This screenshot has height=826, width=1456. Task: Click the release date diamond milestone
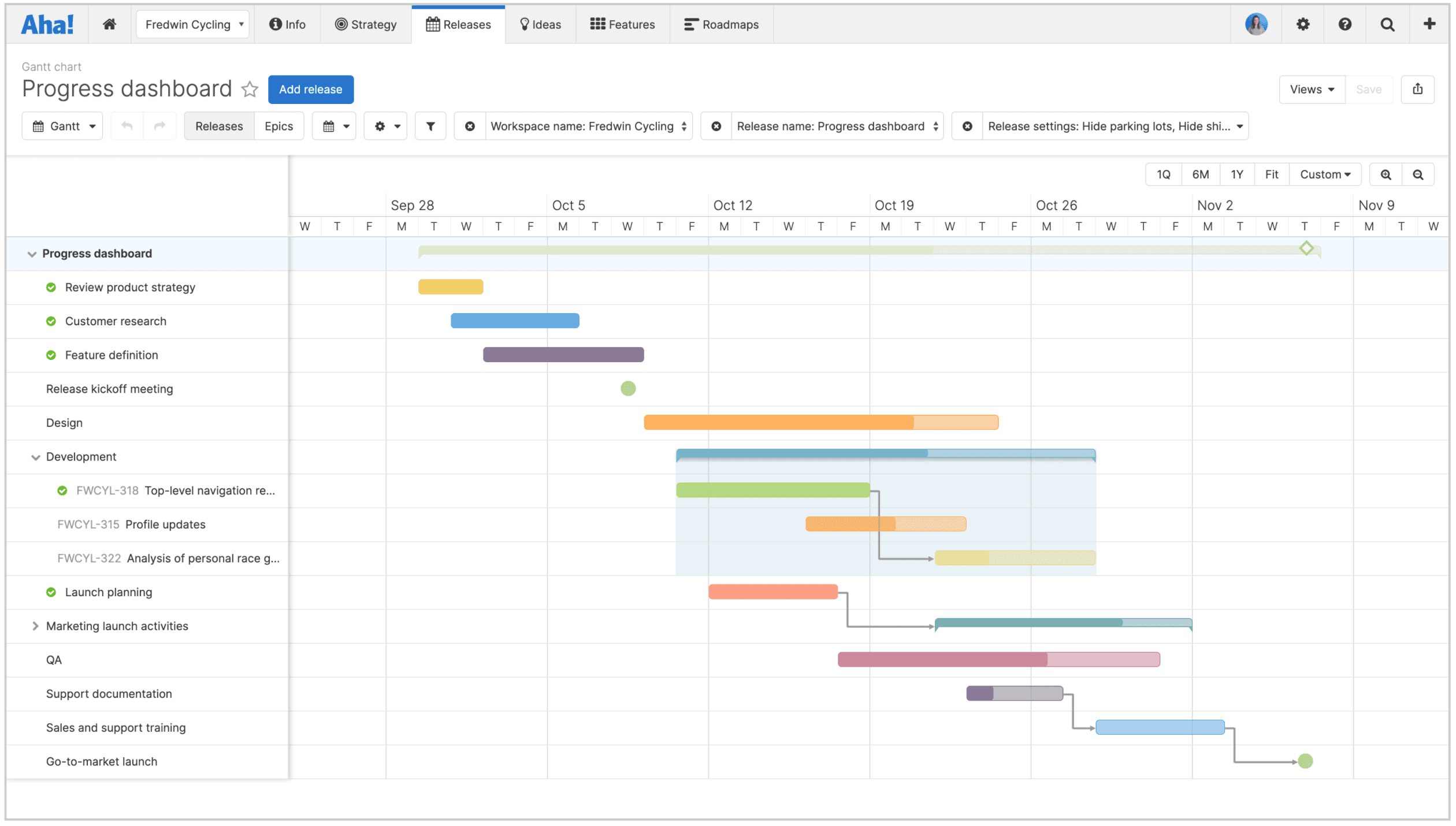point(1306,248)
